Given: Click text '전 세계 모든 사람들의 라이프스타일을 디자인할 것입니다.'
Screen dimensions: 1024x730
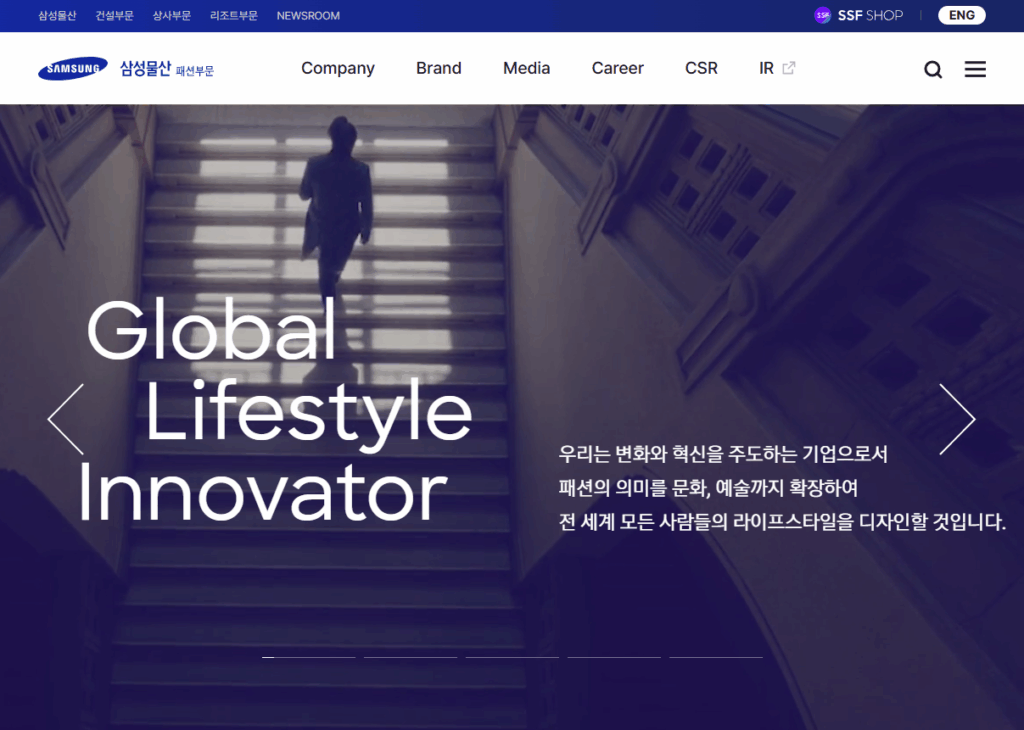Looking at the screenshot, I should 782,522.
